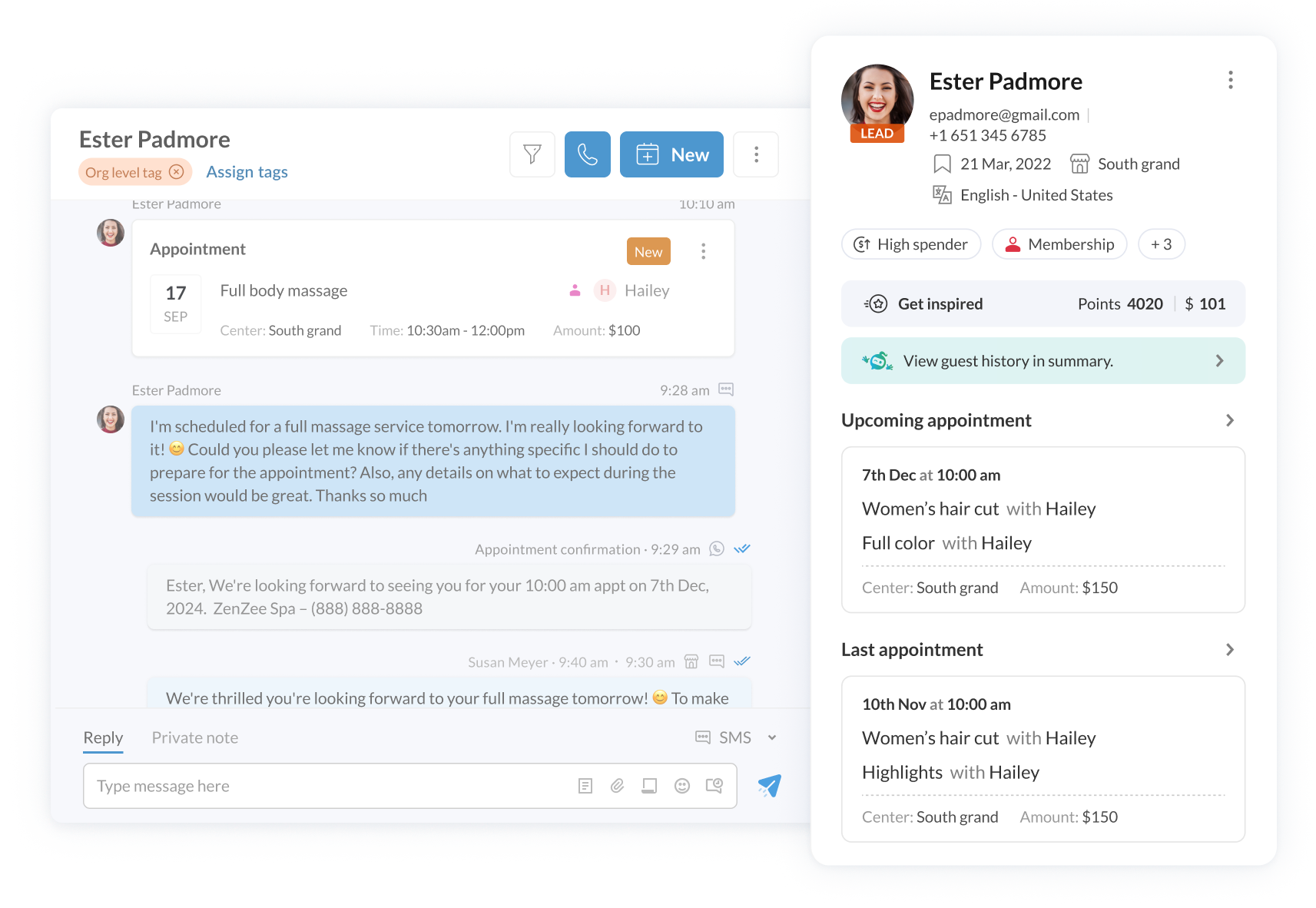Open the emoji picker in message box
This screenshot has height=908, width=1316.
[x=681, y=786]
